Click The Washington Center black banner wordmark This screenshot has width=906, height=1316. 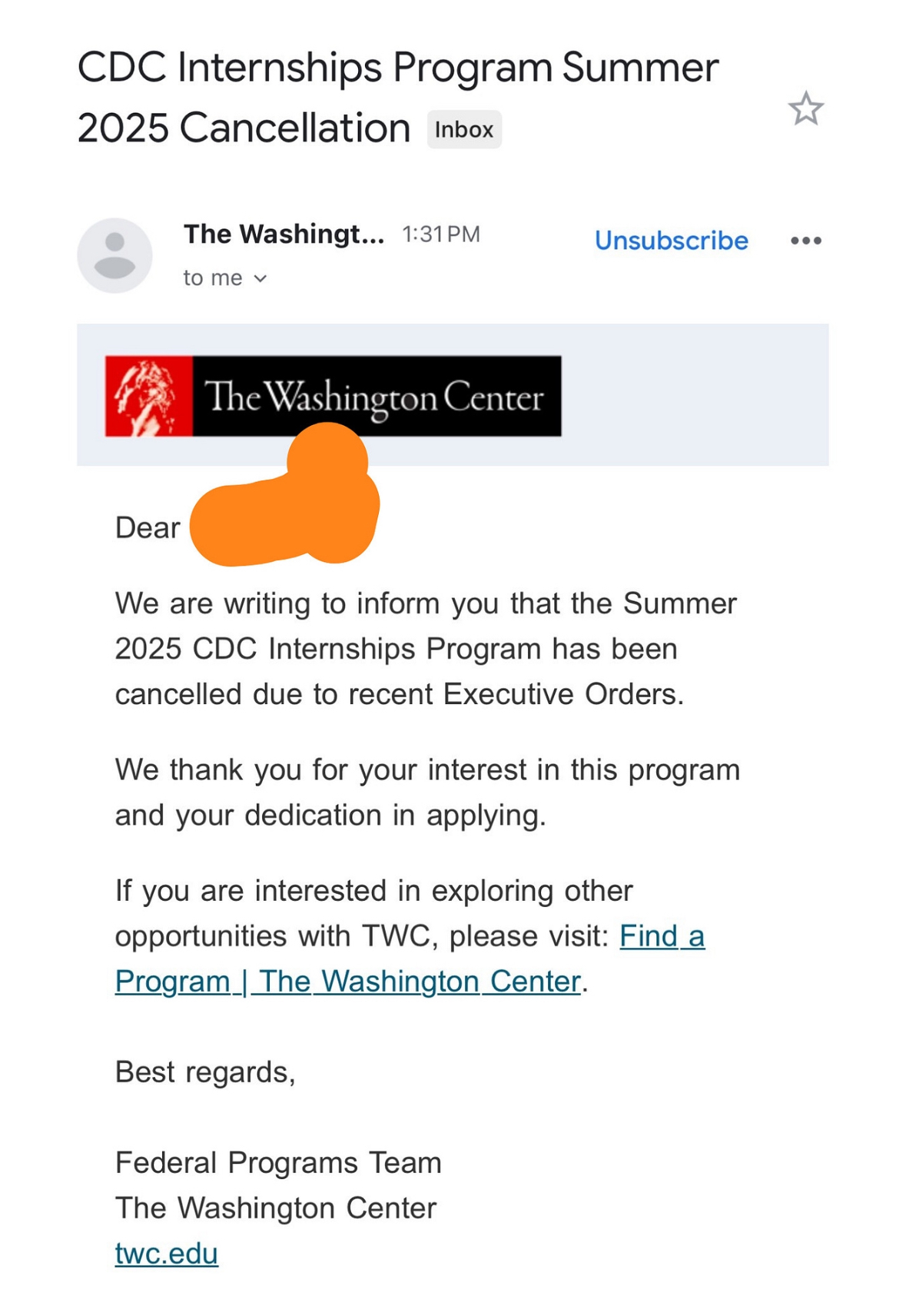point(377,396)
